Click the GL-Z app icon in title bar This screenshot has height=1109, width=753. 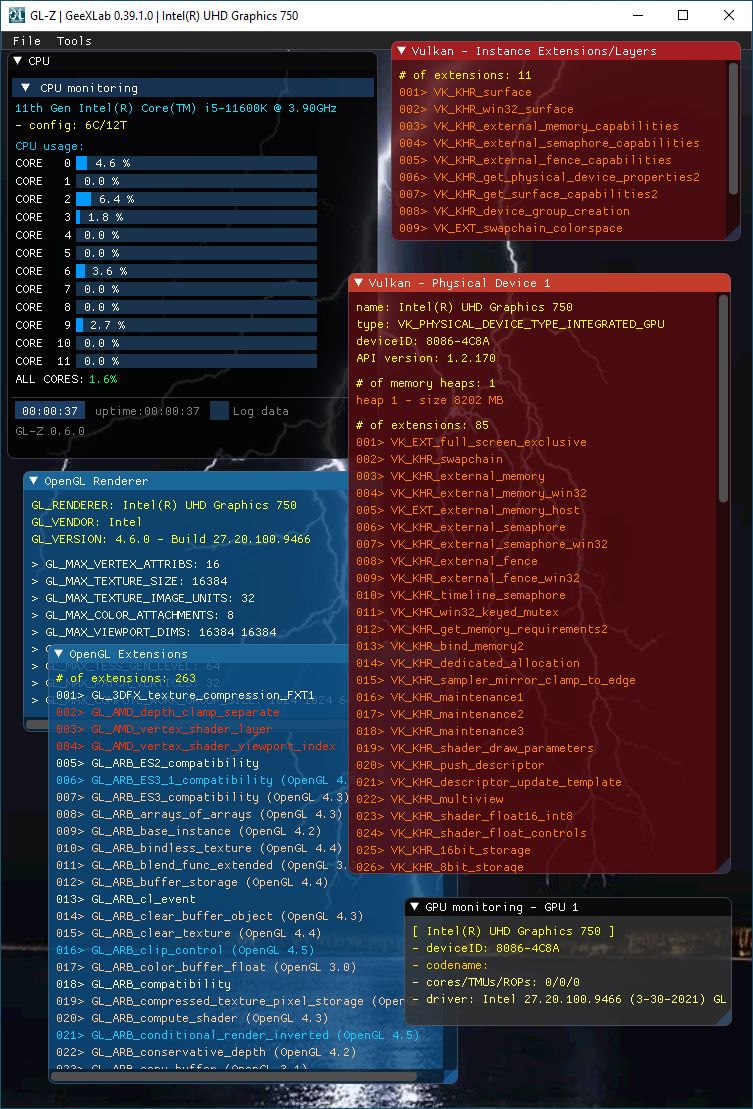point(16,15)
